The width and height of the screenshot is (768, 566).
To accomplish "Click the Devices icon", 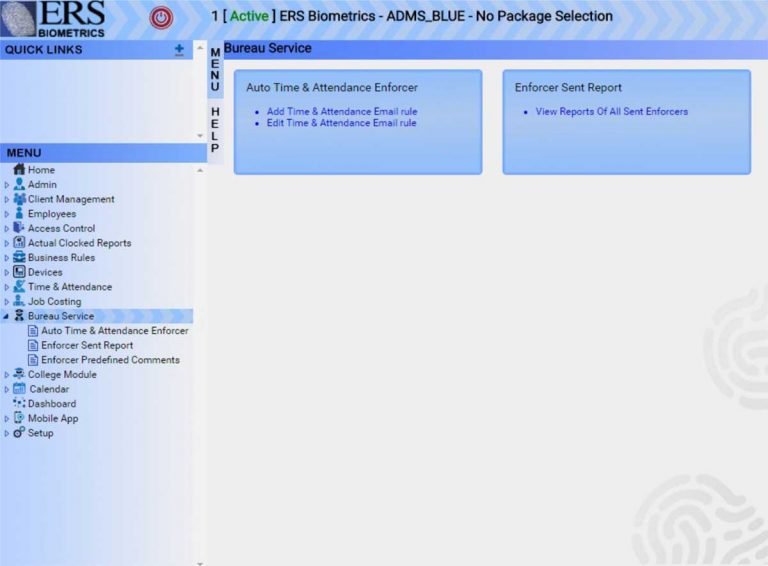I will pos(19,272).
